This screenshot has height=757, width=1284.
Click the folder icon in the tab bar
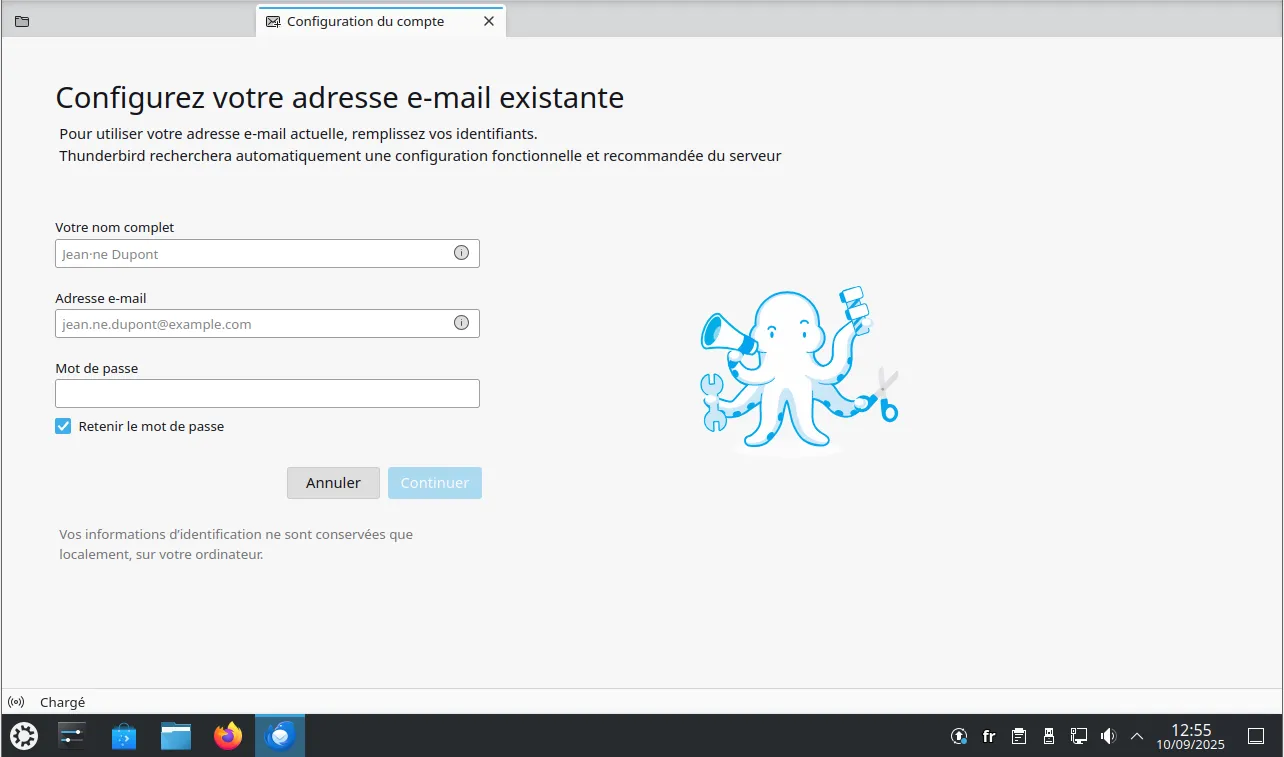(x=22, y=21)
